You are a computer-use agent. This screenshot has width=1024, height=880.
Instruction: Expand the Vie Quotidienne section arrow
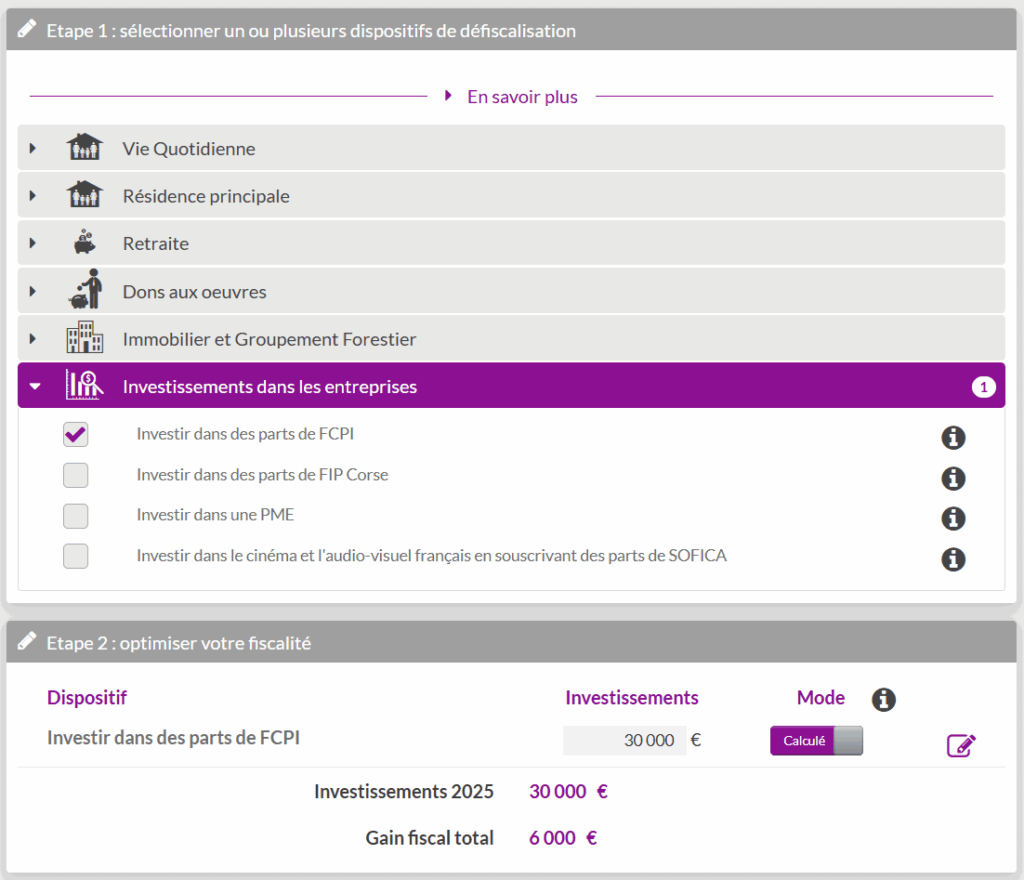(33, 149)
